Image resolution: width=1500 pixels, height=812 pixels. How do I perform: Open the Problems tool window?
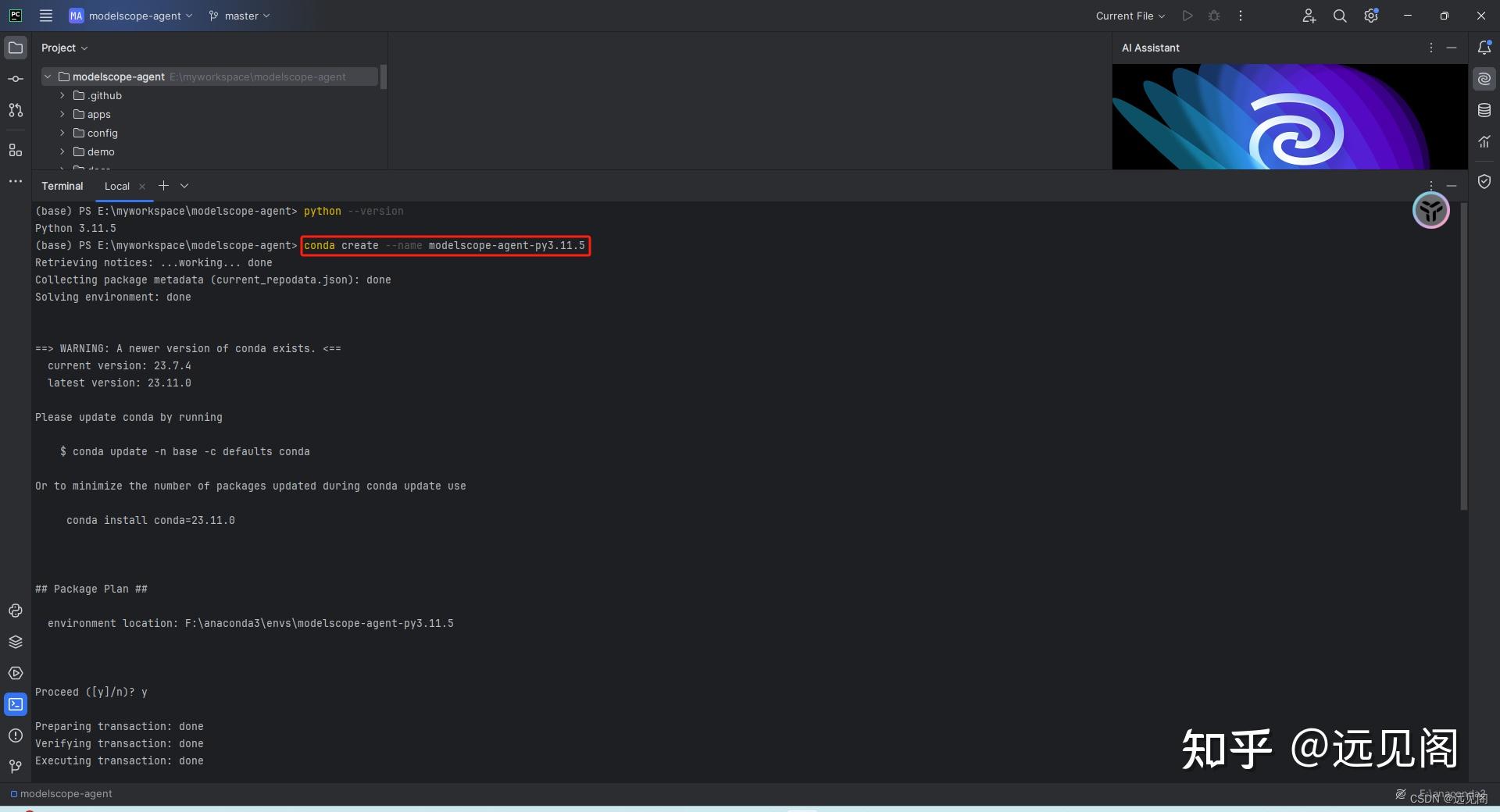16,735
